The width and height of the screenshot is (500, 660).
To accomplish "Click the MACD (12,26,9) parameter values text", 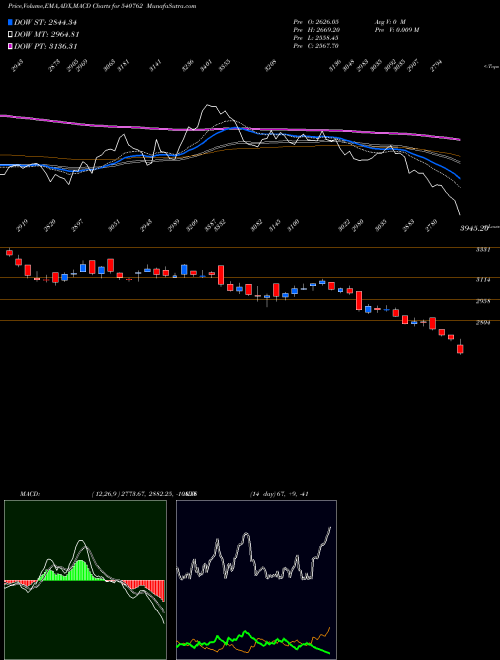I will 144,494.
